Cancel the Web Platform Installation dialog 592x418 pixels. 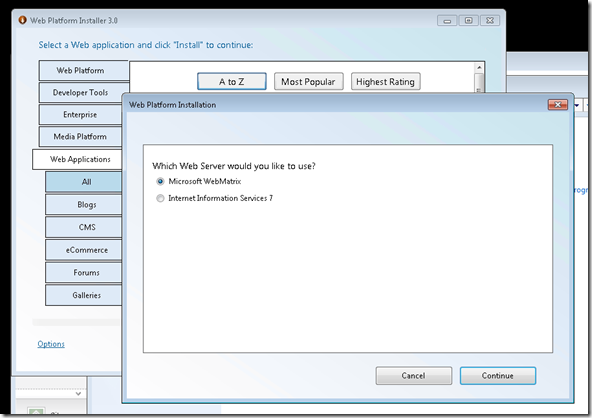coord(413,376)
